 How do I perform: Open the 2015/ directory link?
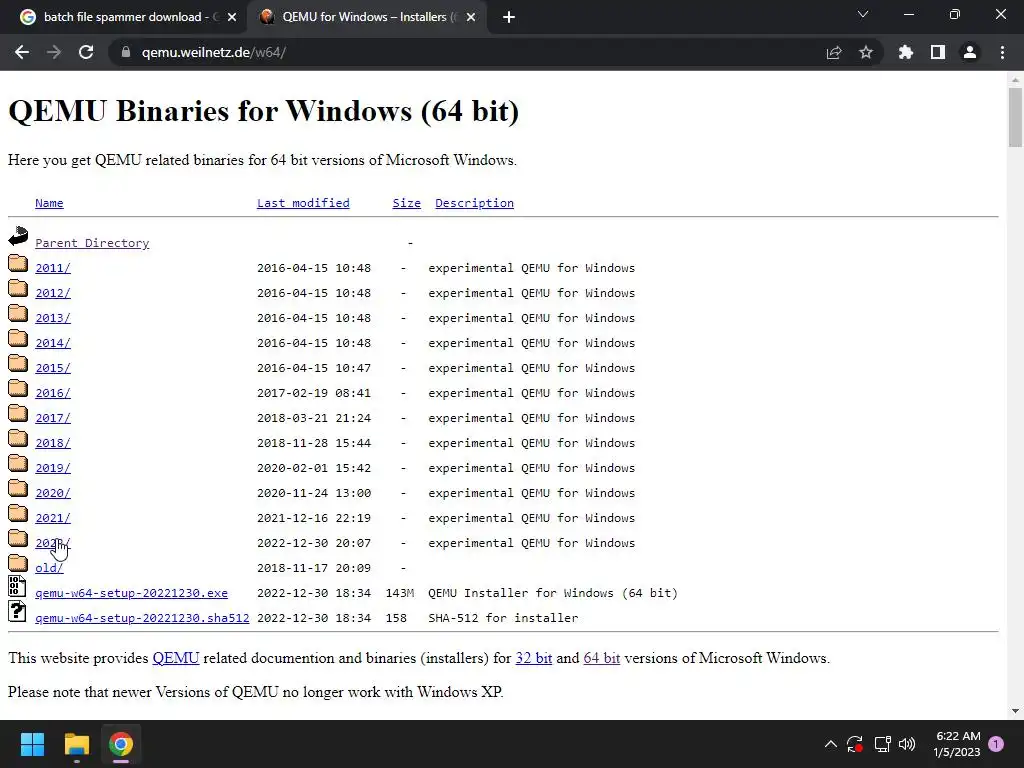click(x=53, y=368)
